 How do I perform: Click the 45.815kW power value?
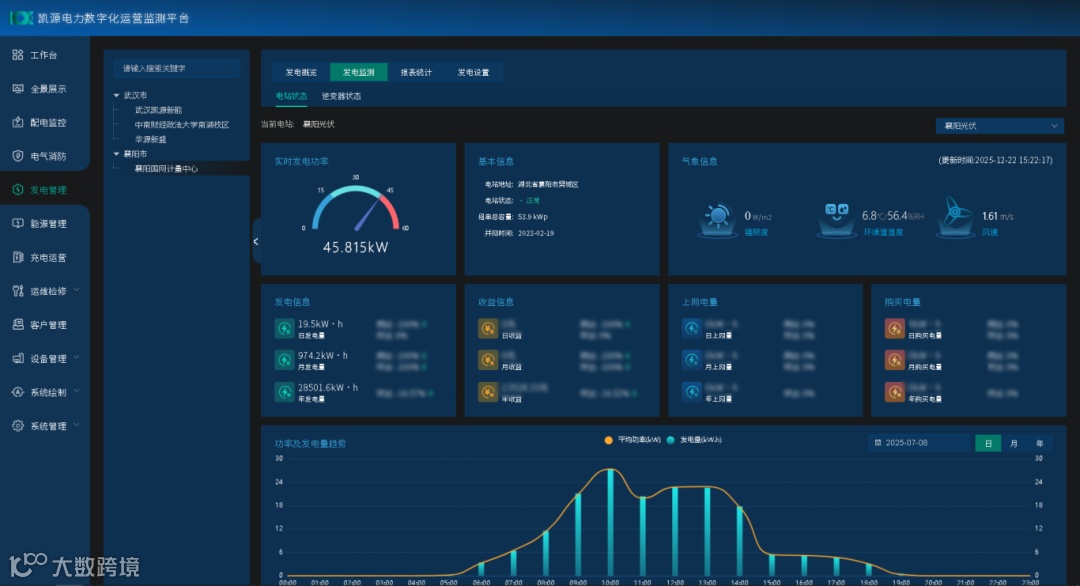(355, 247)
